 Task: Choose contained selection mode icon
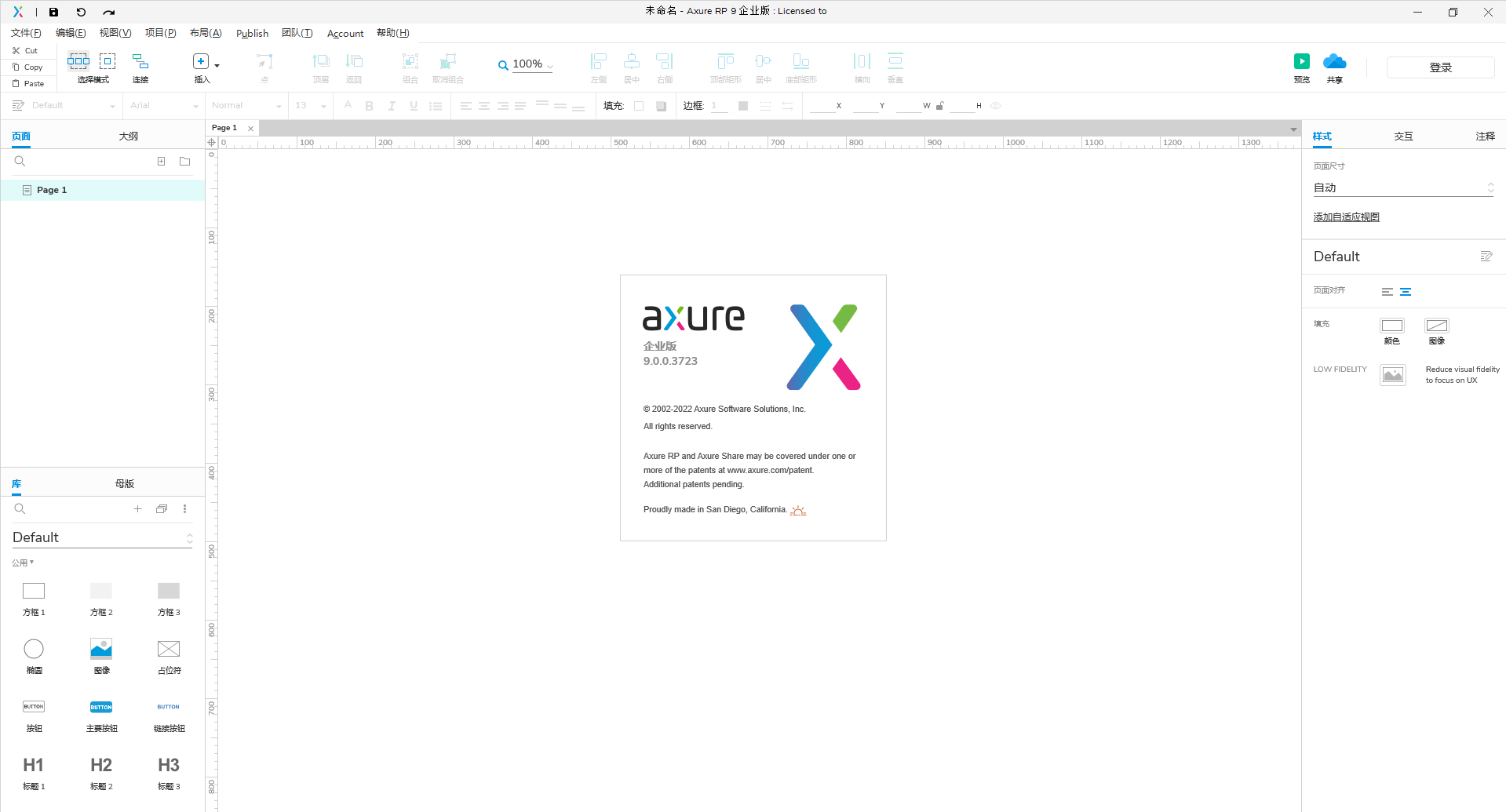(x=108, y=61)
